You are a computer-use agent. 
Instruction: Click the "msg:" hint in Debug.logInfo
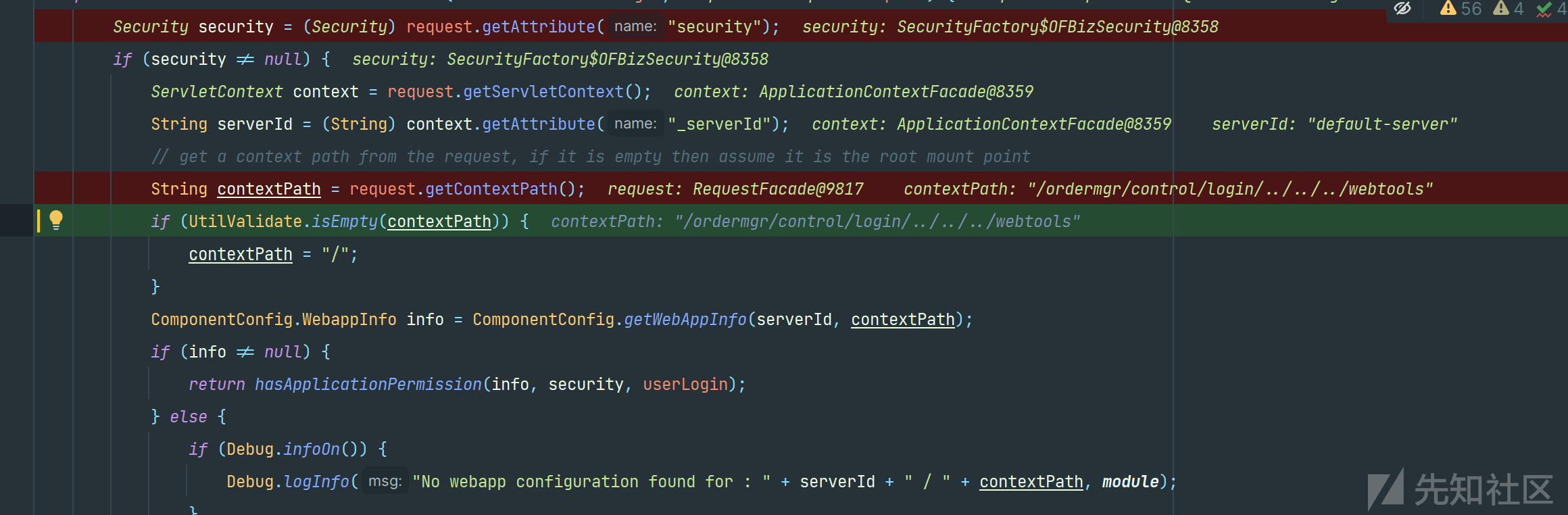click(x=385, y=481)
